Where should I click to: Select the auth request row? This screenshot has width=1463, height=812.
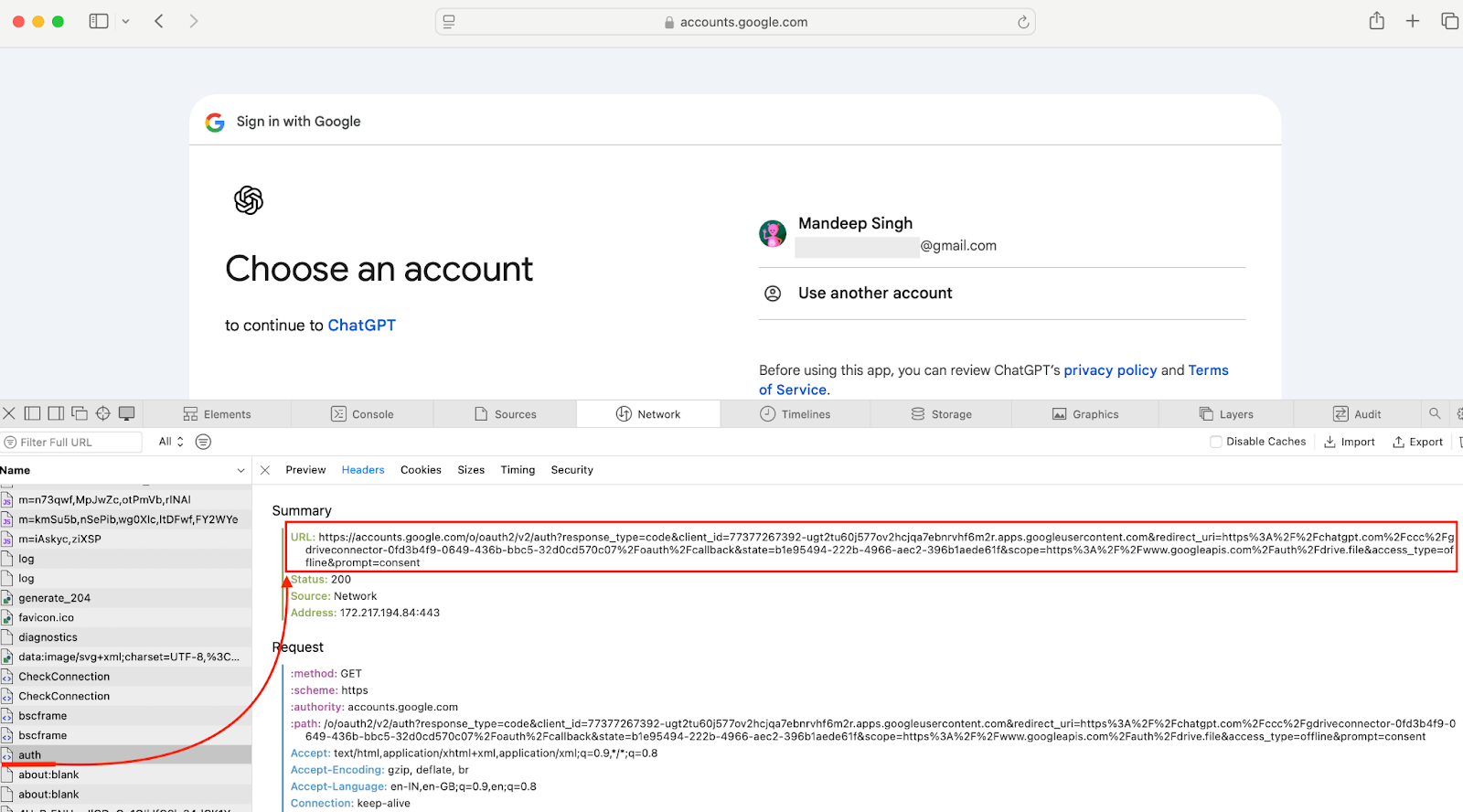pyautogui.click(x=125, y=755)
